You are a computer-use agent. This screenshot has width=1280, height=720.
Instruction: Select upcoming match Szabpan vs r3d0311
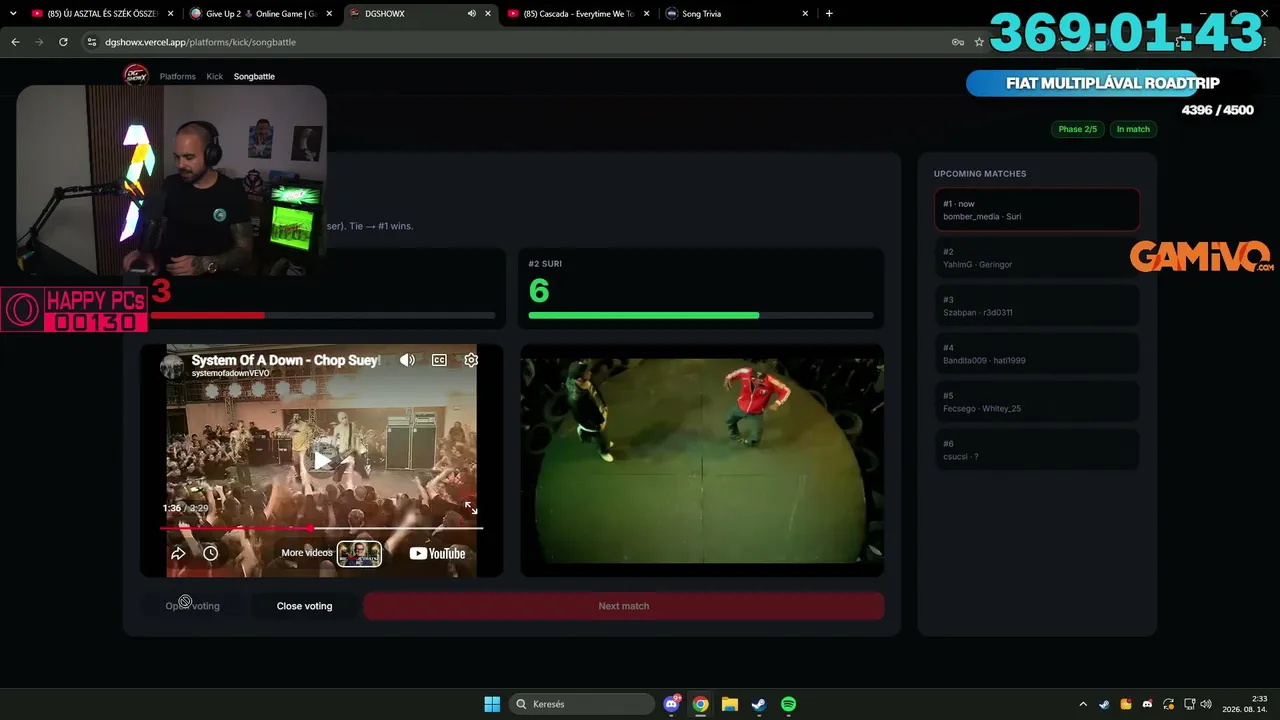(x=1037, y=306)
